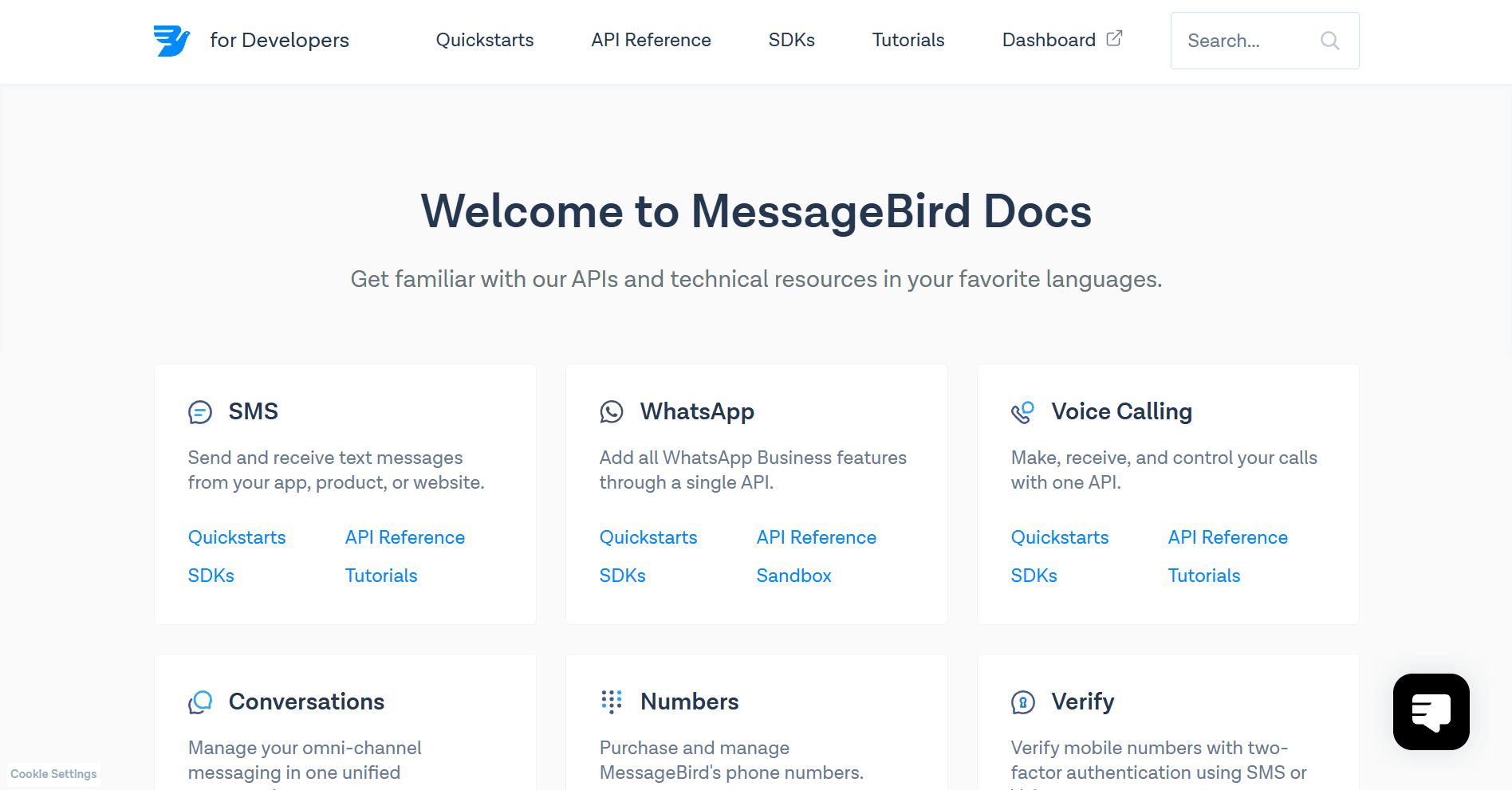
Task: Open Voice Calling API Reference link
Action: 1228,537
